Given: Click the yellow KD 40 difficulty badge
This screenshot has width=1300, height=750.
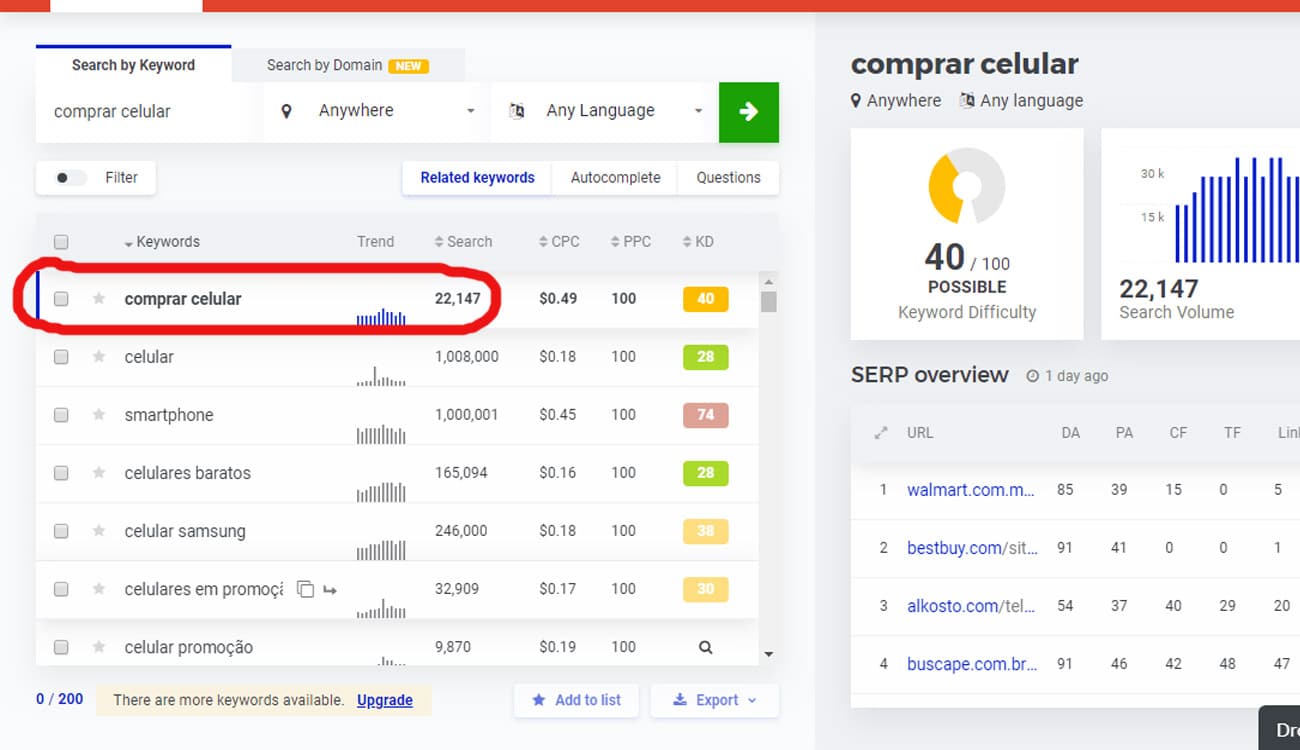Looking at the screenshot, I should [x=705, y=299].
